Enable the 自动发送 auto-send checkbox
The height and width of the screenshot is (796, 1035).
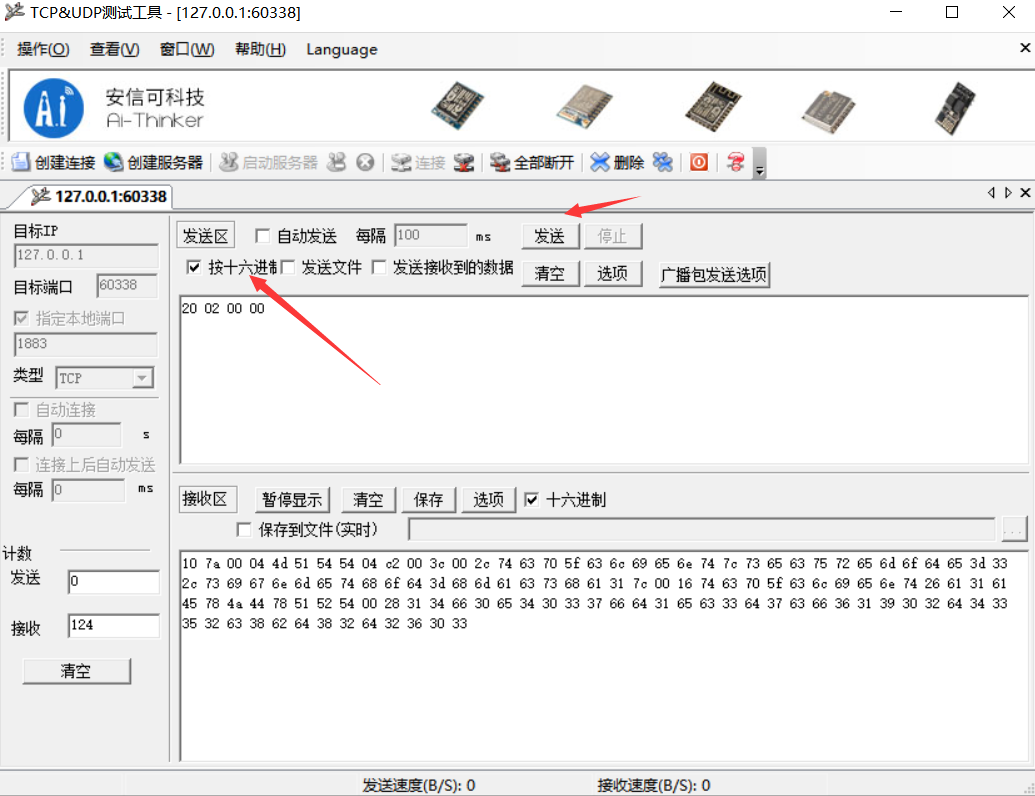pos(263,235)
